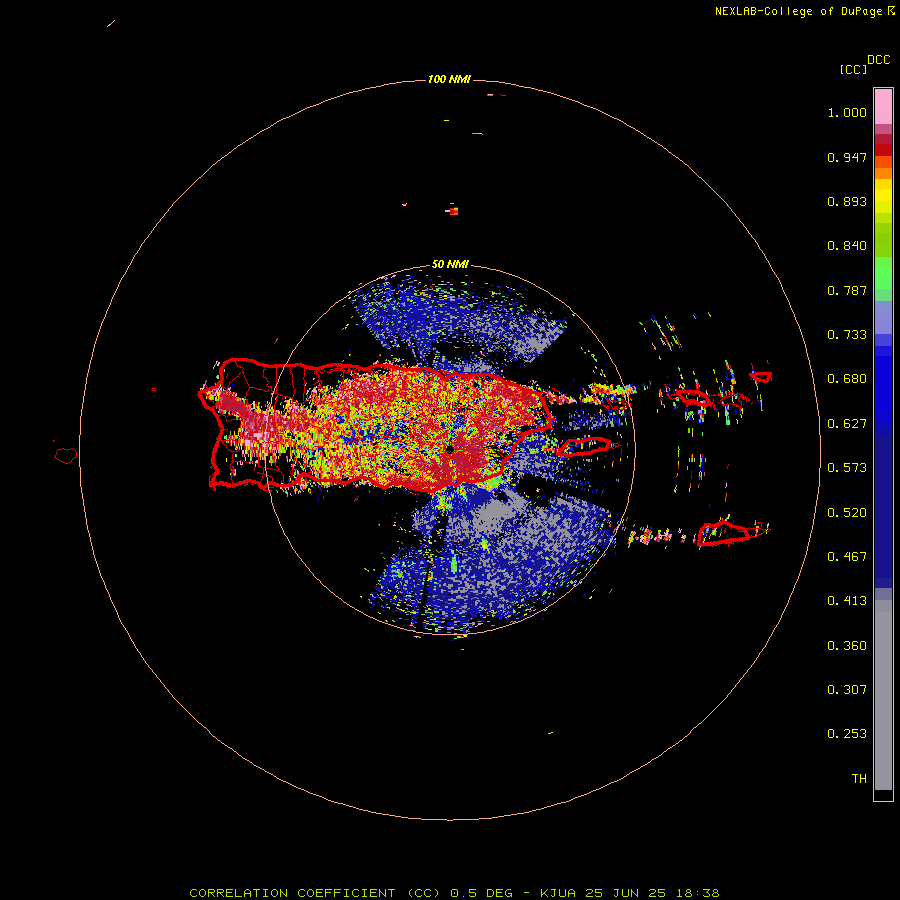Click the black radar site dot at map center

tap(449, 449)
